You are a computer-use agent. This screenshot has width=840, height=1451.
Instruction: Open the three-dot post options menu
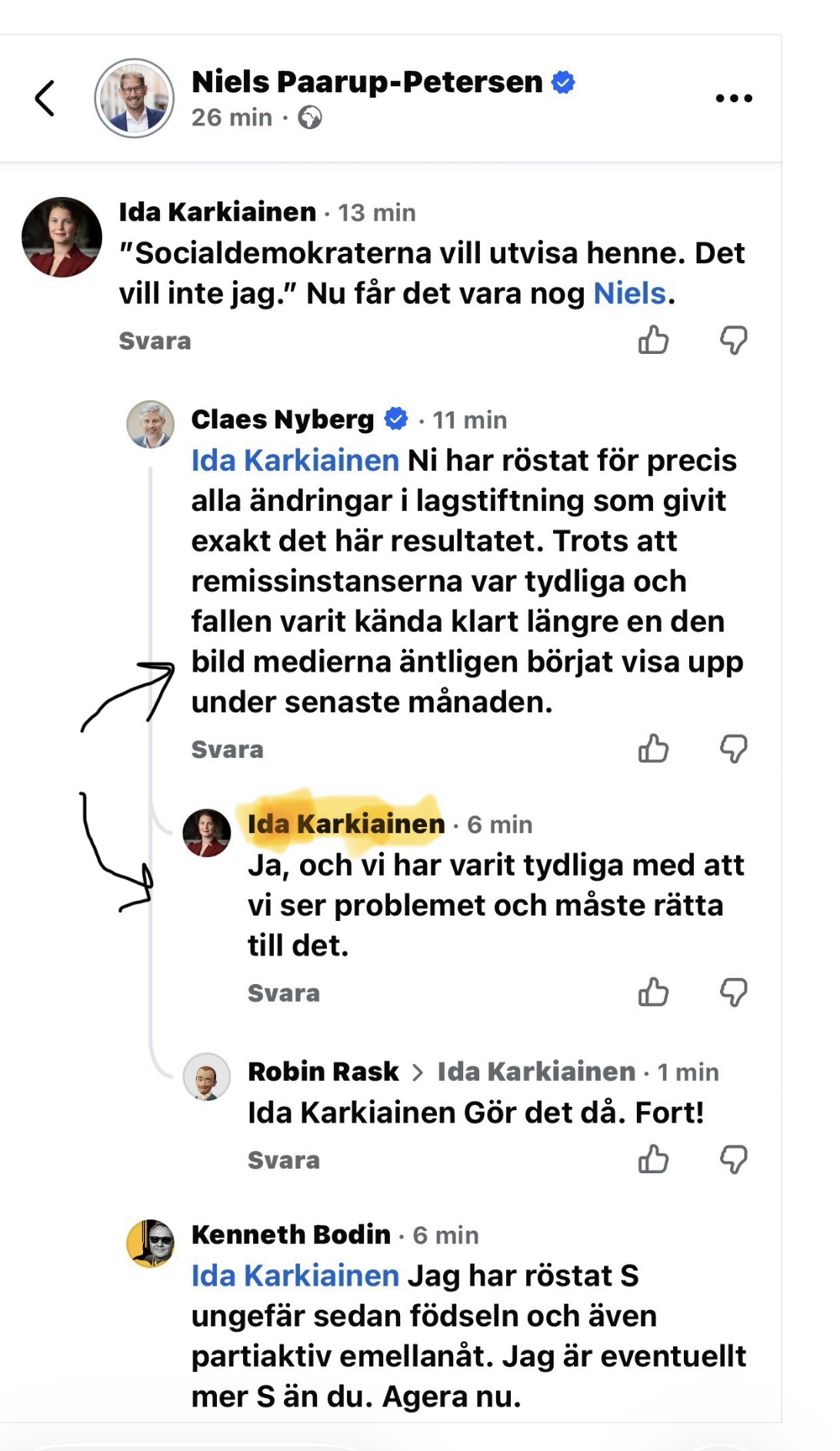[x=733, y=98]
